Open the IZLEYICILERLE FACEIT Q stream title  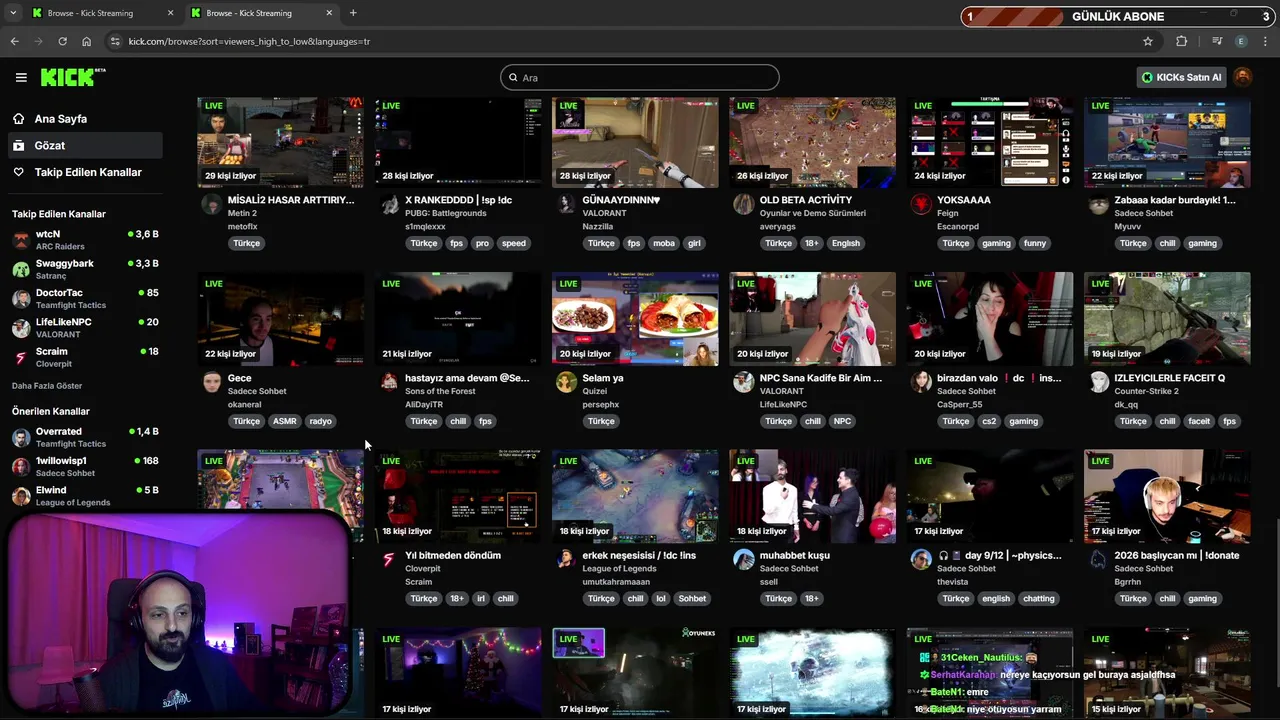tap(1170, 378)
